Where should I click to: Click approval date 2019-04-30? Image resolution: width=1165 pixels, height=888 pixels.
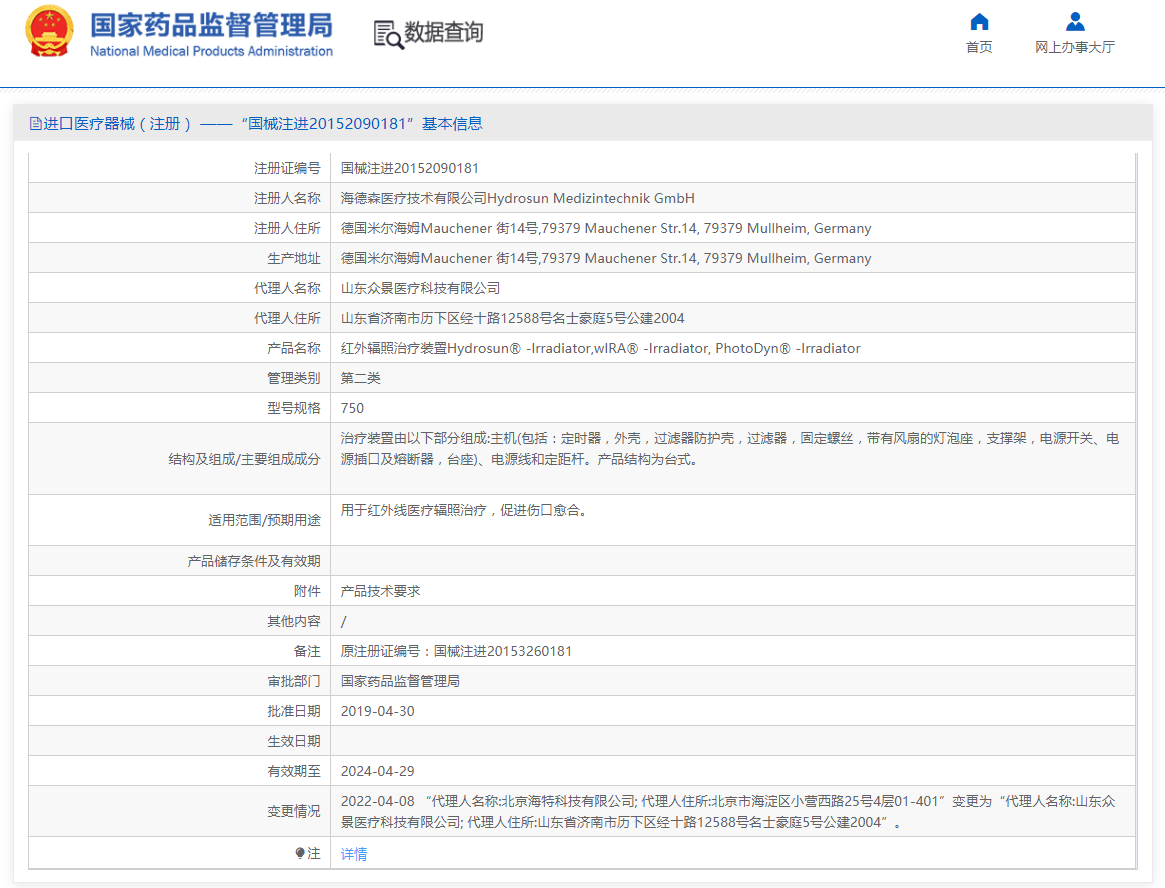[377, 711]
